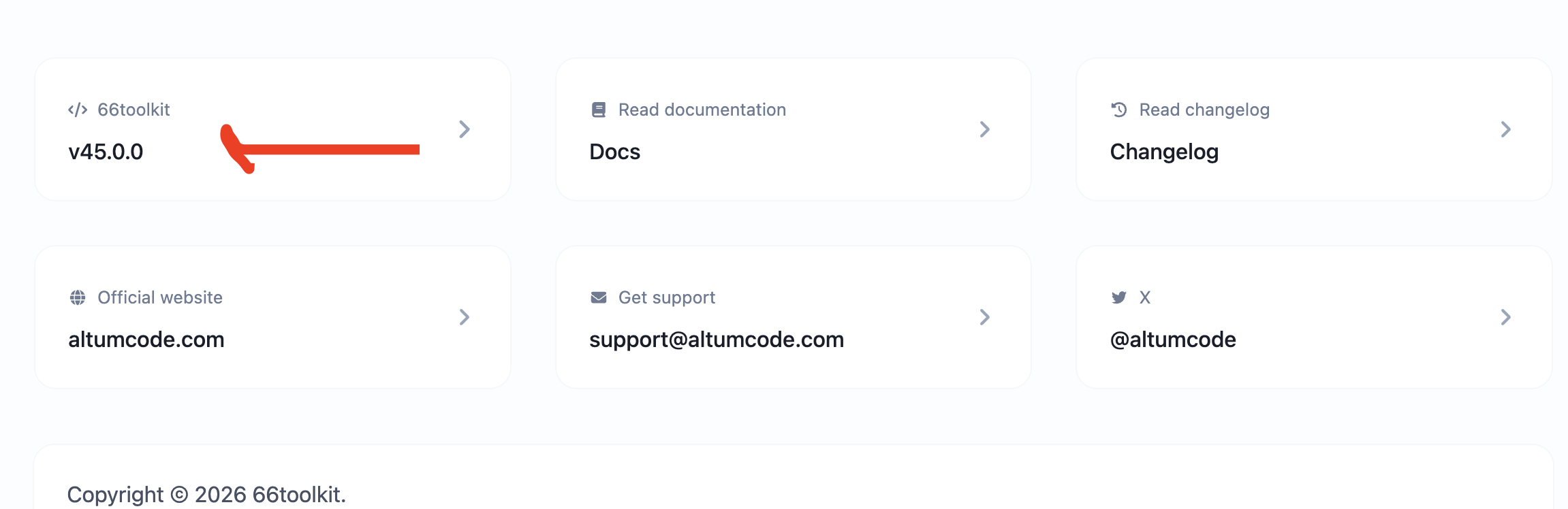Image resolution: width=1568 pixels, height=509 pixels.
Task: Click the Copyright 2026 66toolkit footer text
Action: 206,495
